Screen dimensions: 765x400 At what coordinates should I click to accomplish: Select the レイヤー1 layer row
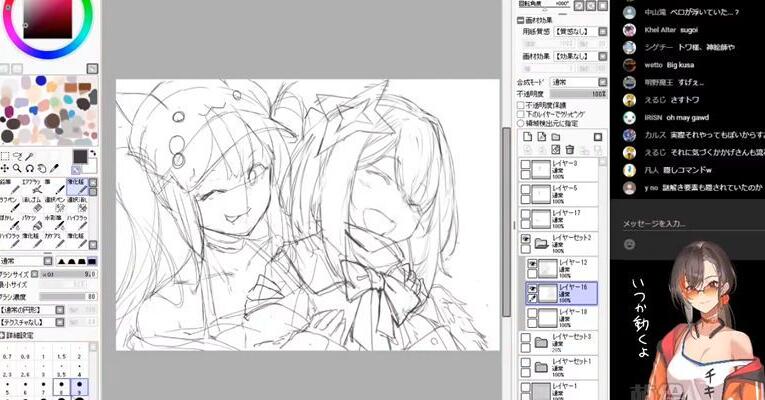(559, 390)
